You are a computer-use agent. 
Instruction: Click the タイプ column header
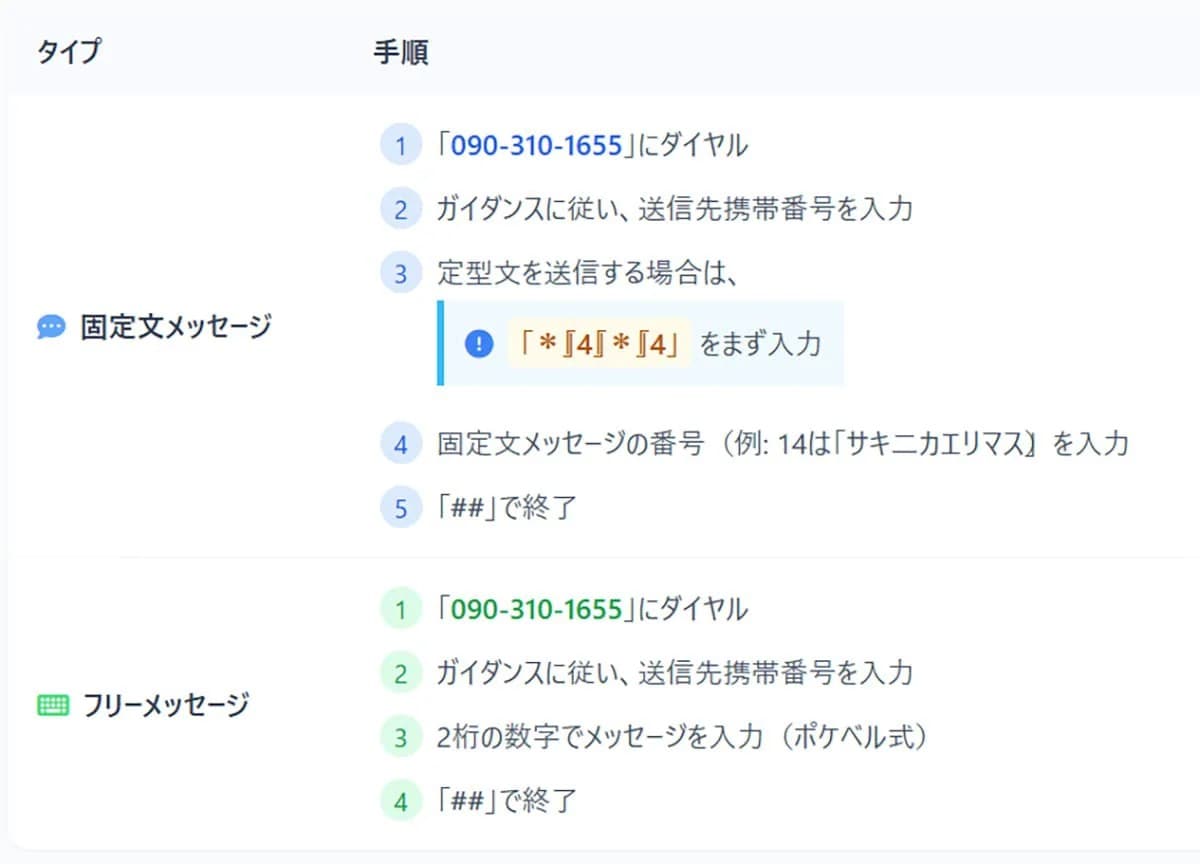(x=69, y=52)
